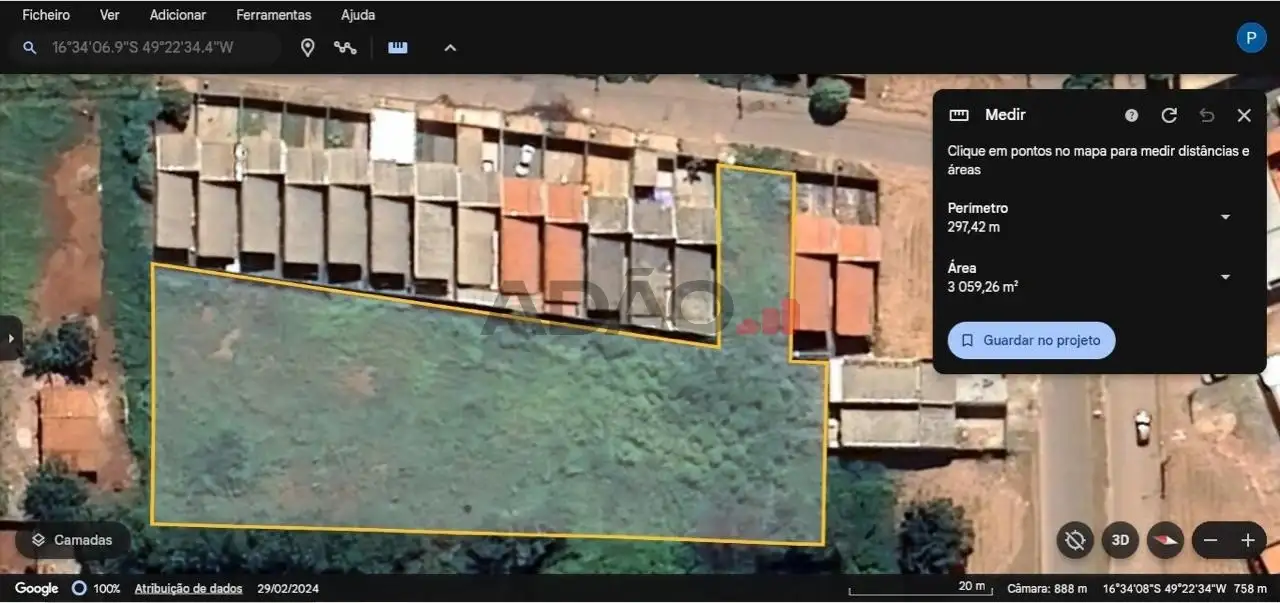Click the 3 059,26 m² area value
The height and width of the screenshot is (603, 1280).
coord(983,287)
